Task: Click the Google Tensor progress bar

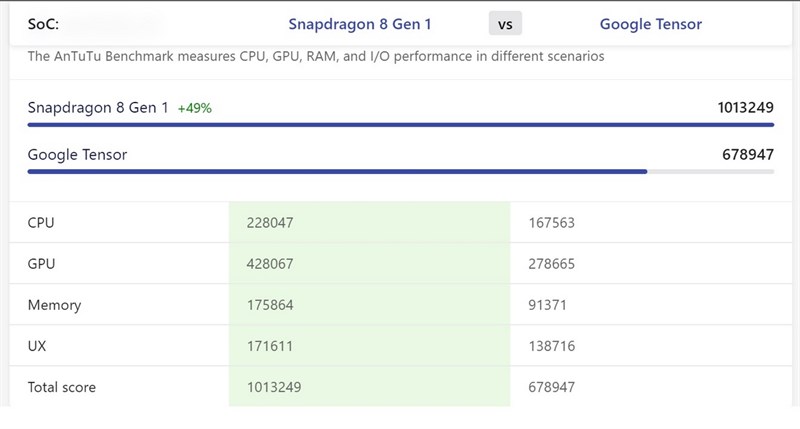Action: point(337,171)
